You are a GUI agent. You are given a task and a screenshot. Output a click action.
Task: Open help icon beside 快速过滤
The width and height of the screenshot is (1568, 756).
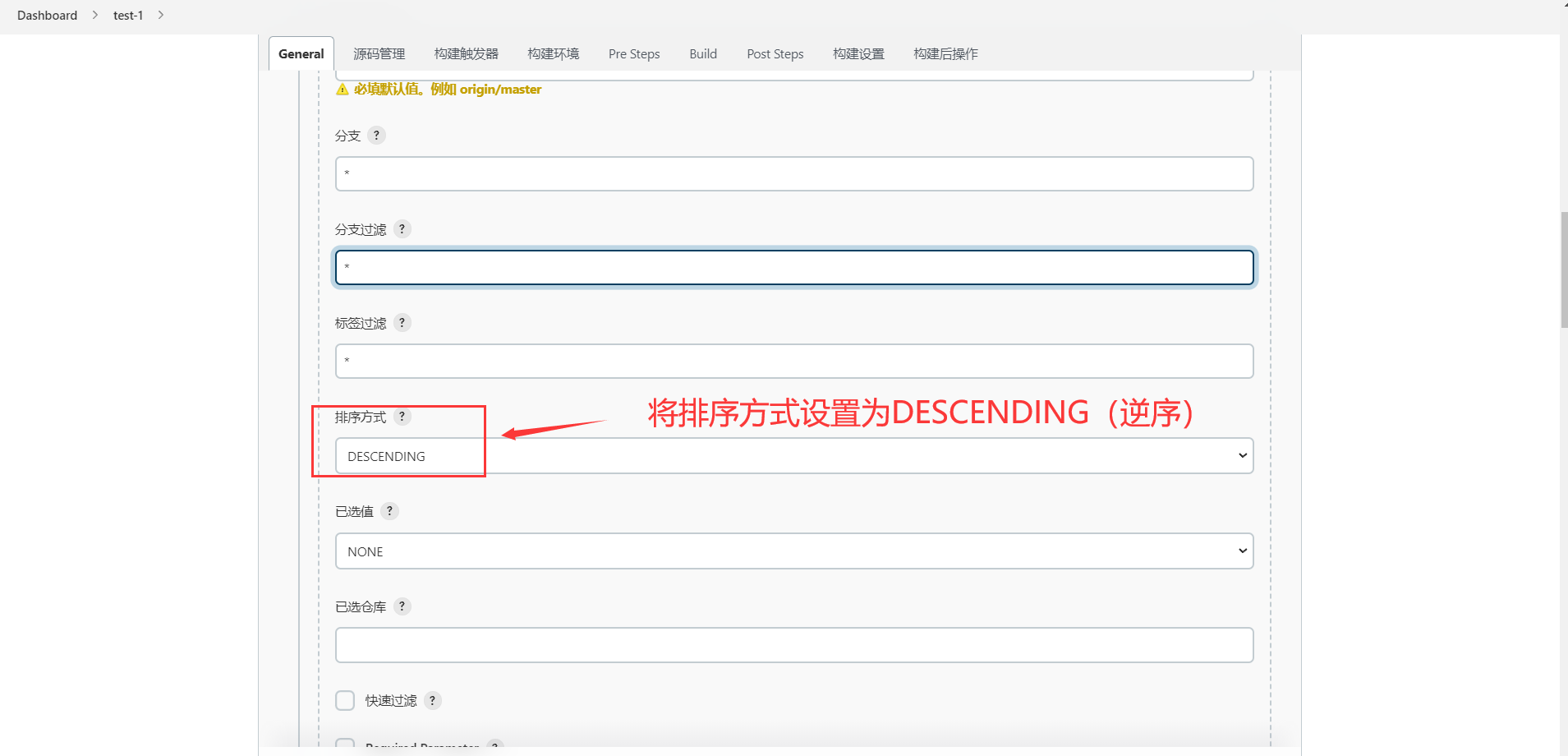click(432, 700)
